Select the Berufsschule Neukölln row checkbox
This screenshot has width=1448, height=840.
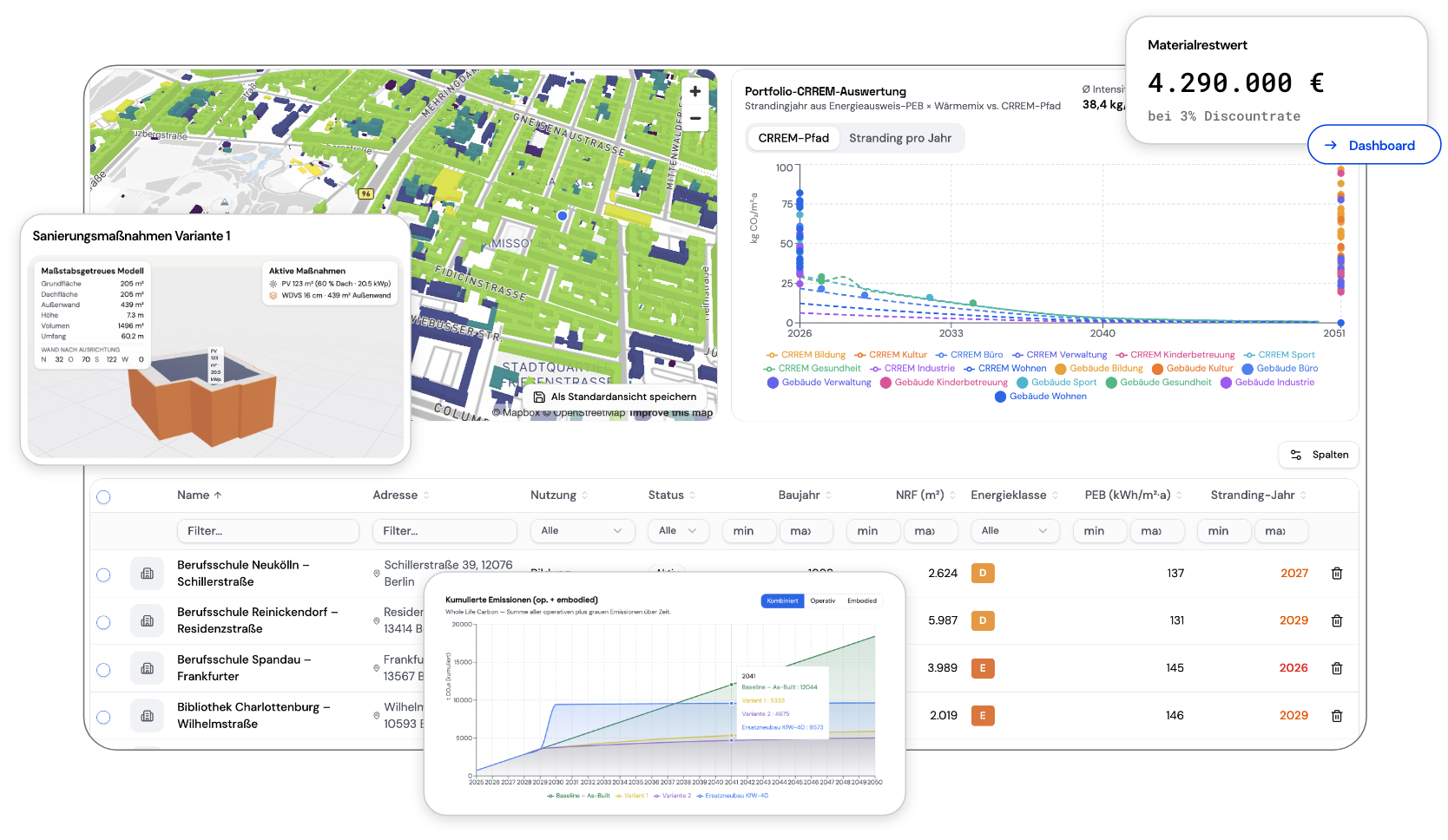pyautogui.click(x=104, y=574)
